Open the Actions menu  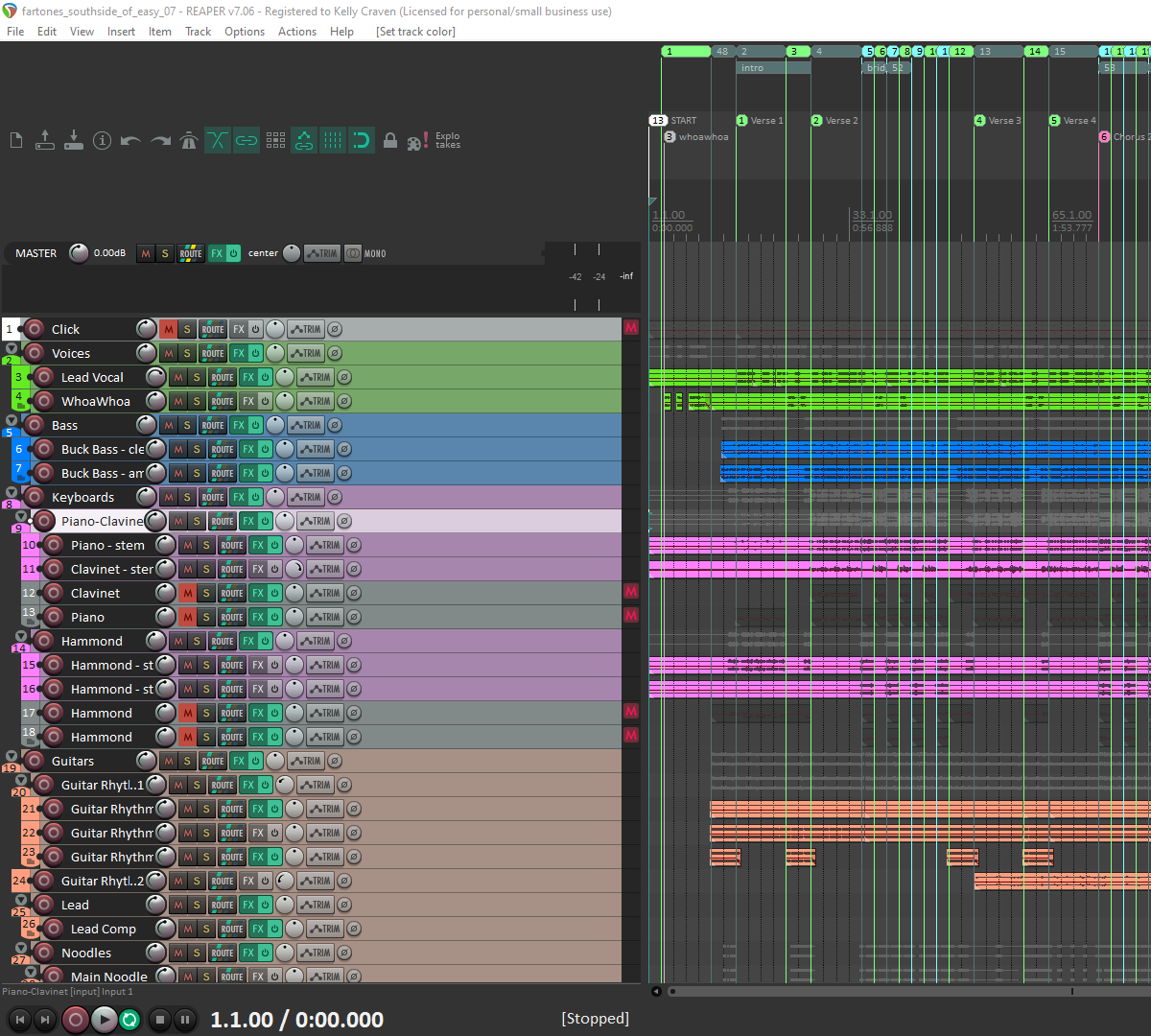[x=297, y=32]
